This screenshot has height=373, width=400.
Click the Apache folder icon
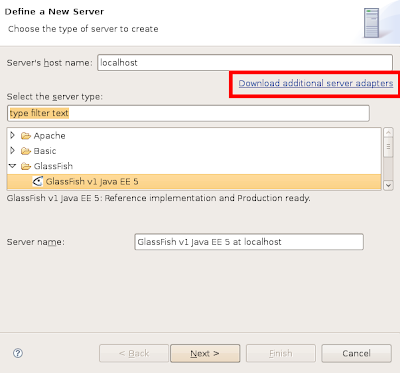click(26, 136)
